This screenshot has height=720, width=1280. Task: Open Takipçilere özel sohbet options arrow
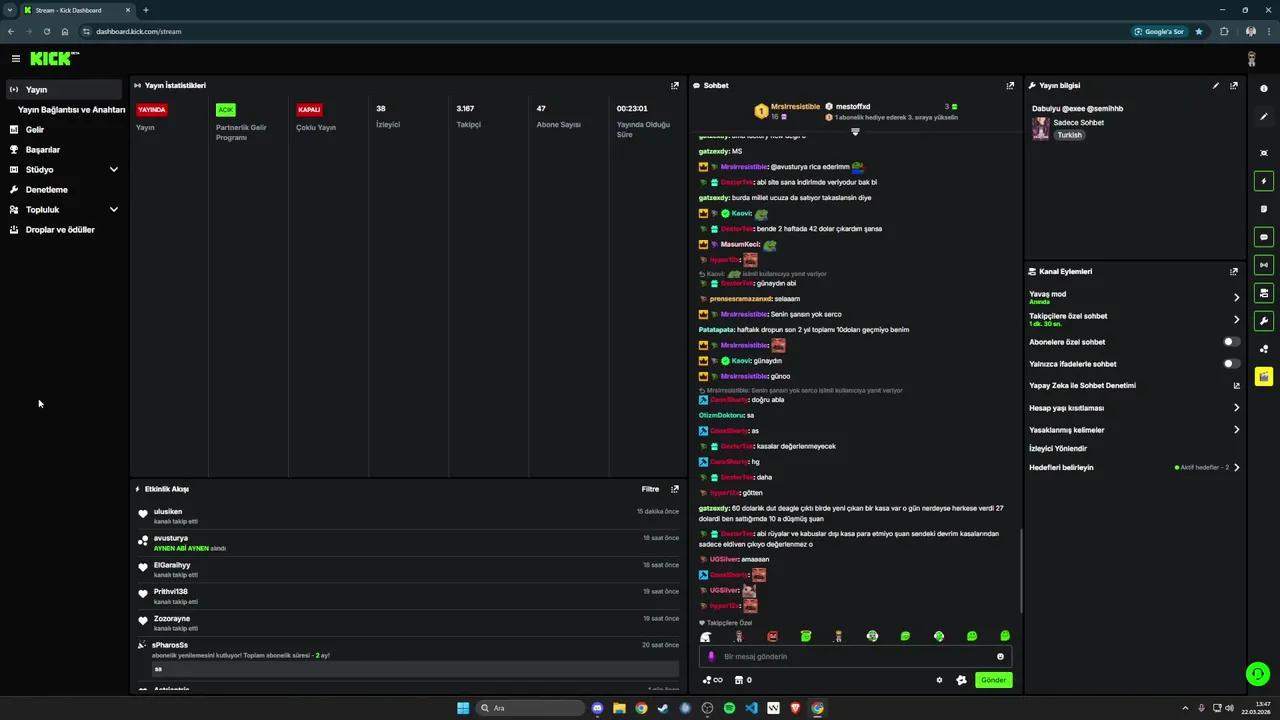(1236, 320)
